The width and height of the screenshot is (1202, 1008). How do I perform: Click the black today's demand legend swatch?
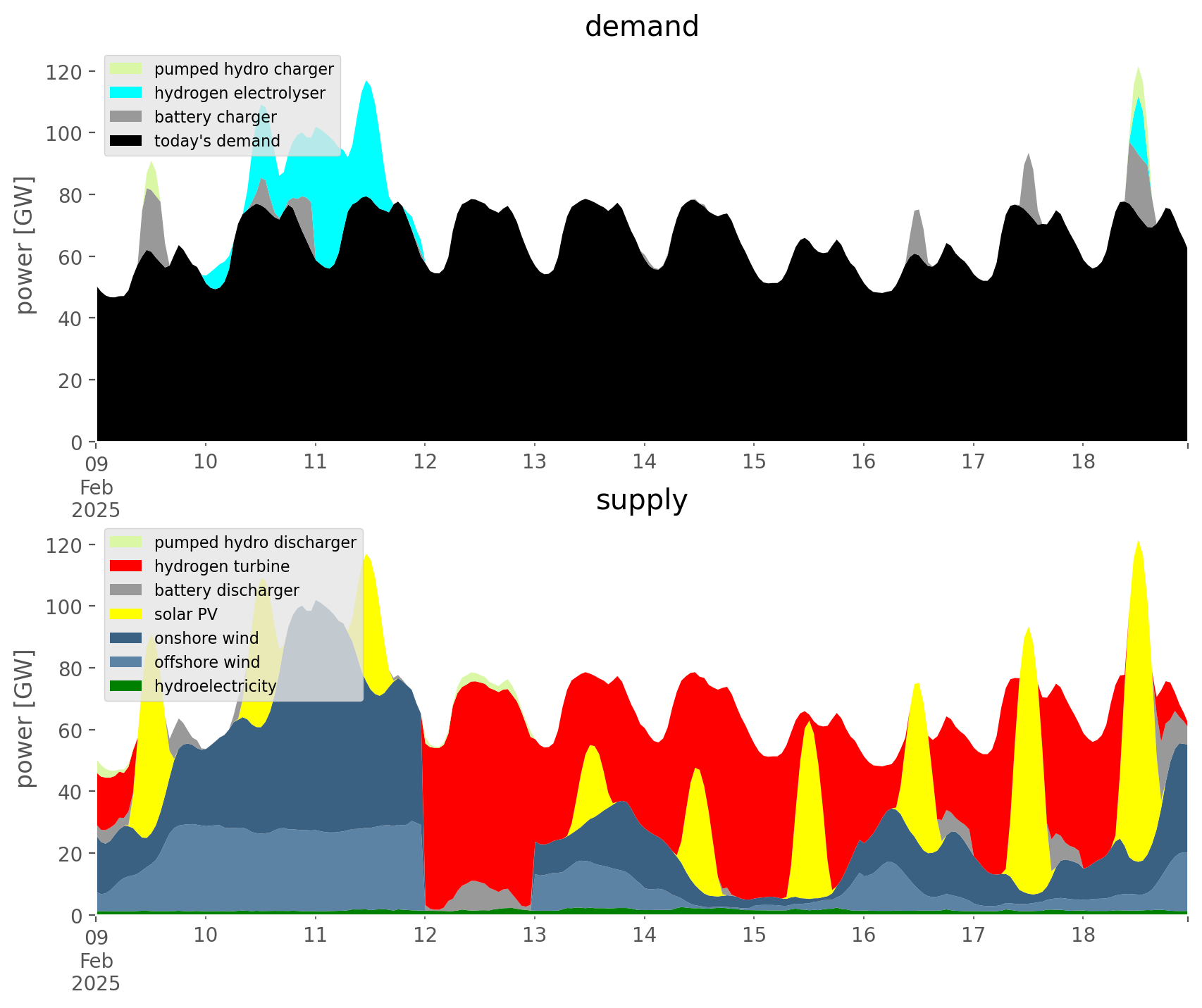(127, 141)
